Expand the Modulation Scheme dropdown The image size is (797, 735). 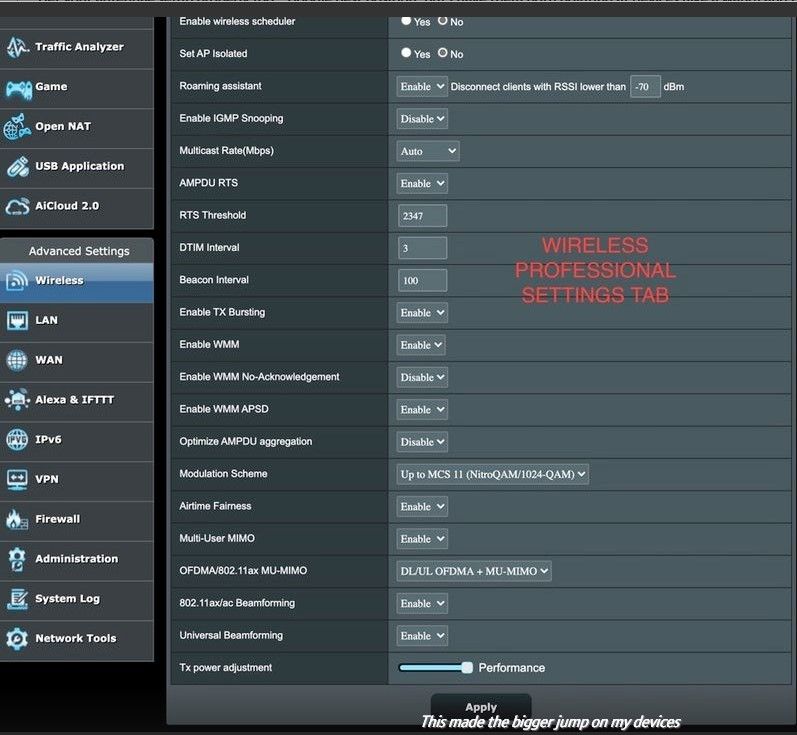(x=493, y=474)
